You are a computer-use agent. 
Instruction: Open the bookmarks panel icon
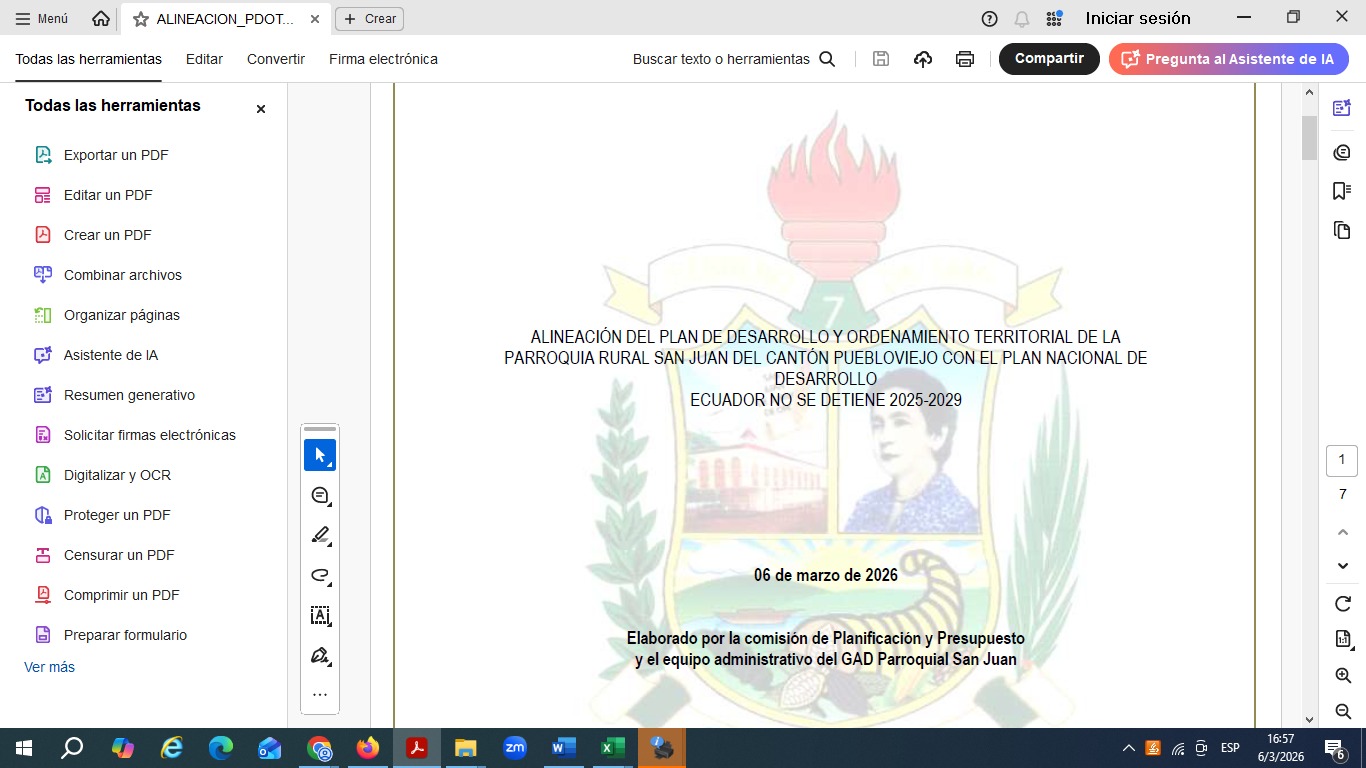coord(1342,191)
